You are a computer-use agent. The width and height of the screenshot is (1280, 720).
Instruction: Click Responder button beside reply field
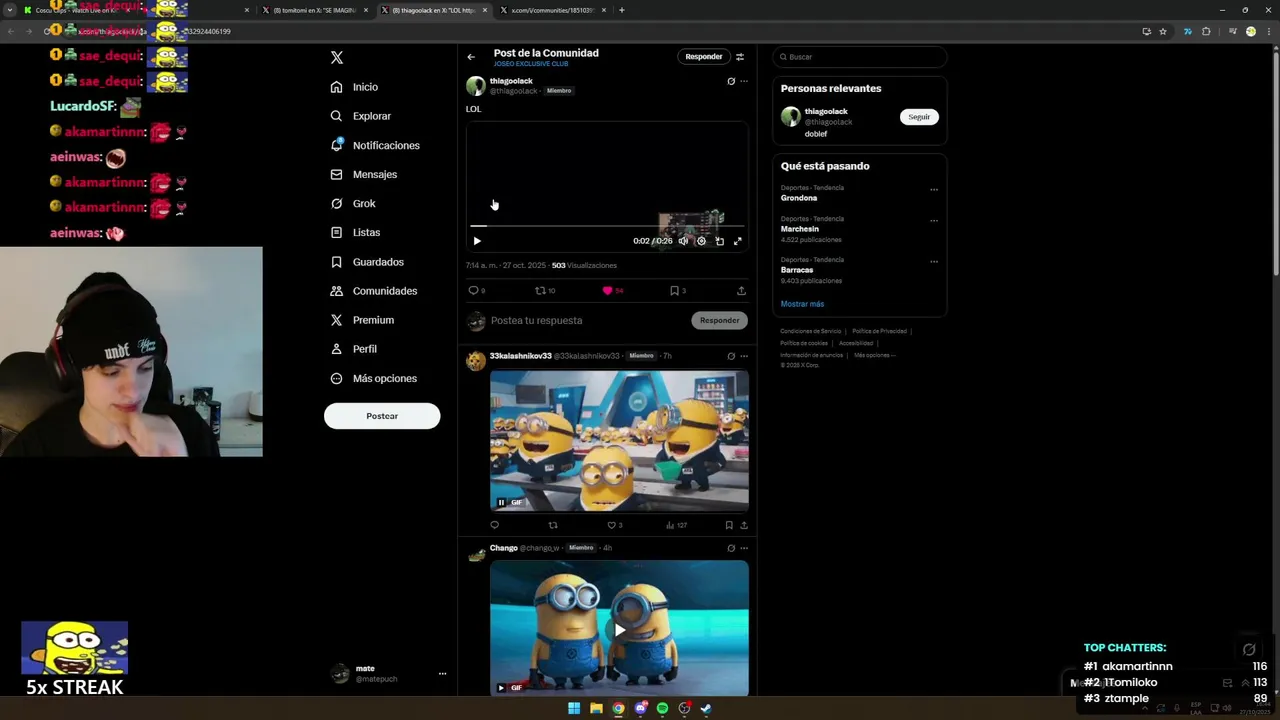(x=719, y=320)
